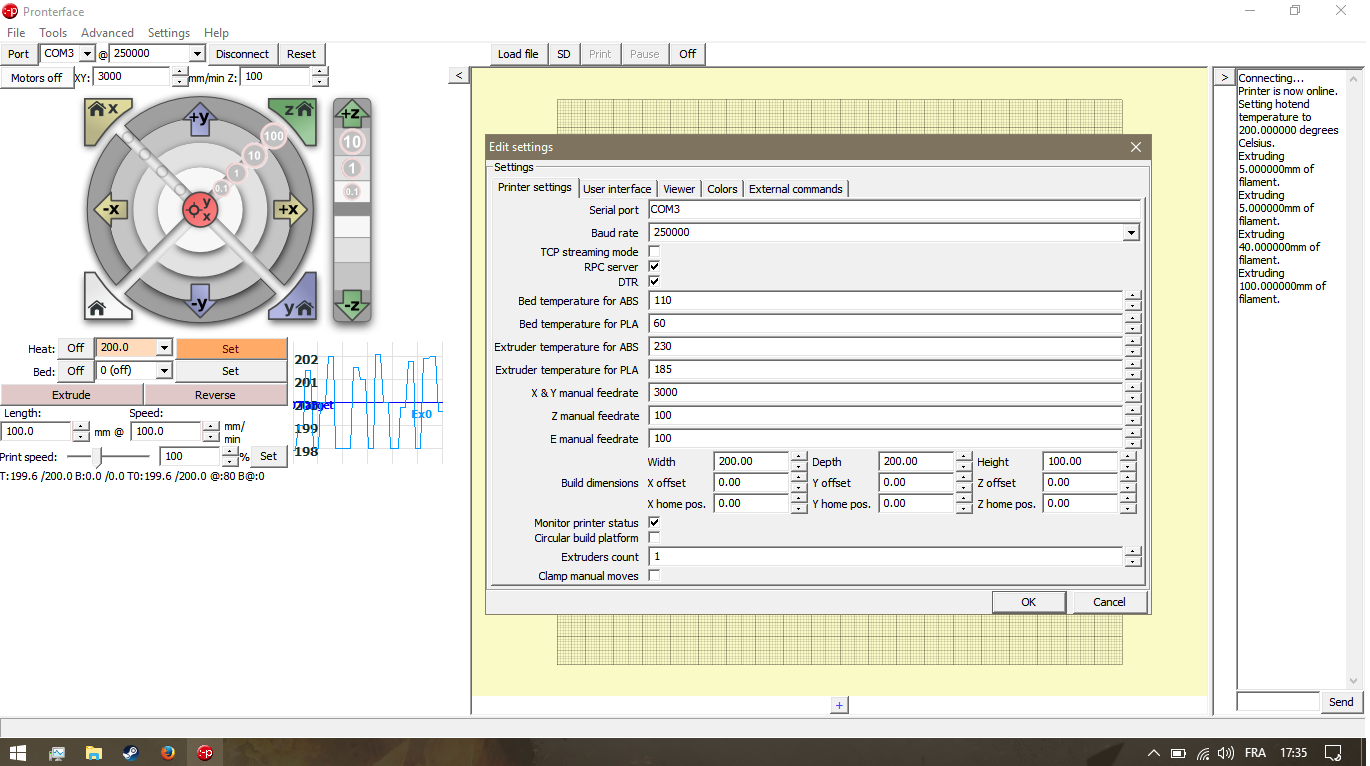Viewport: 1370px width, 766px height.
Task: Click the red XY center icon on the jog wheel
Action: (199, 209)
